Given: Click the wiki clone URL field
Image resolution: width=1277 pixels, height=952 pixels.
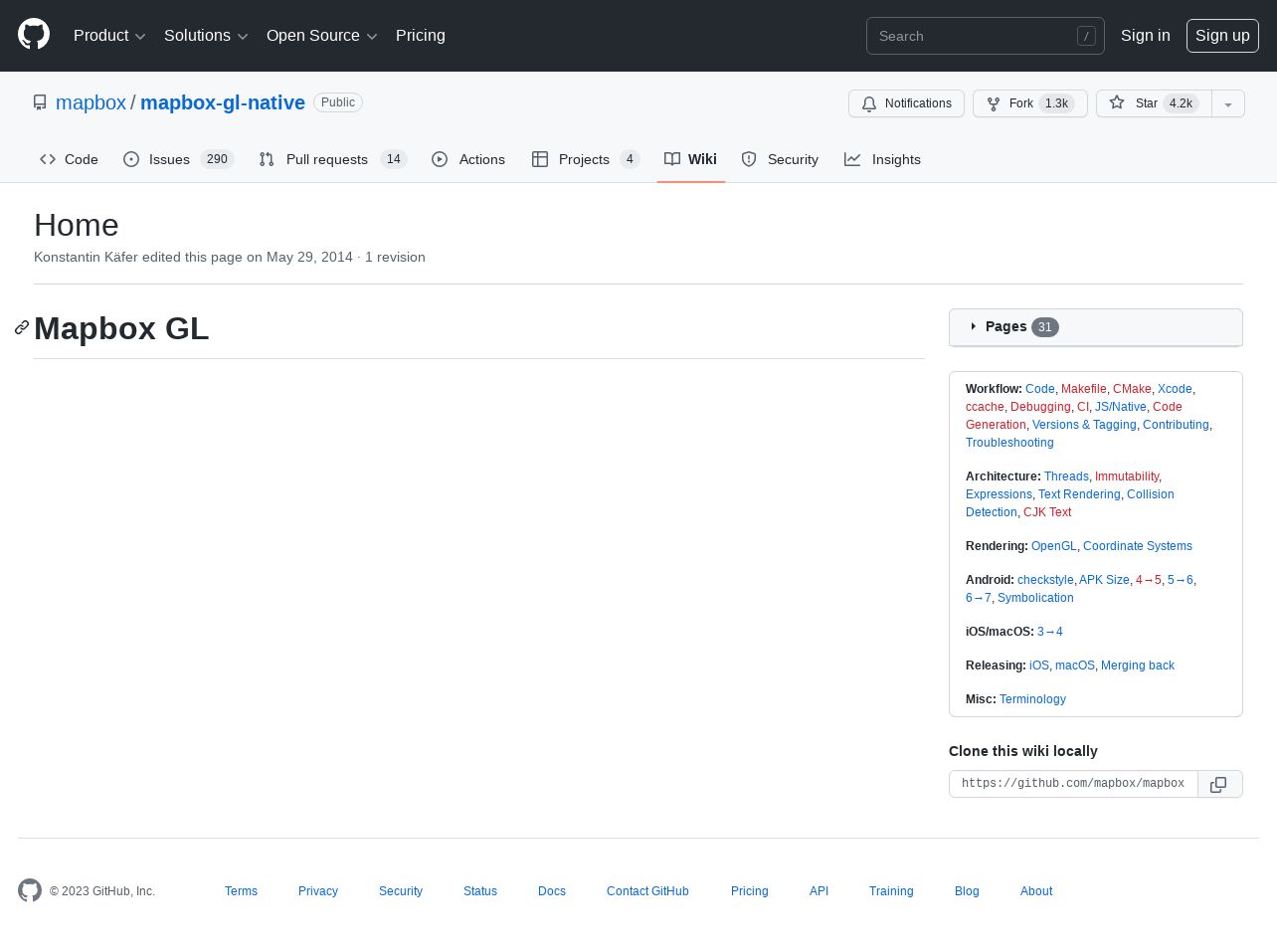Looking at the screenshot, I should tap(1073, 784).
